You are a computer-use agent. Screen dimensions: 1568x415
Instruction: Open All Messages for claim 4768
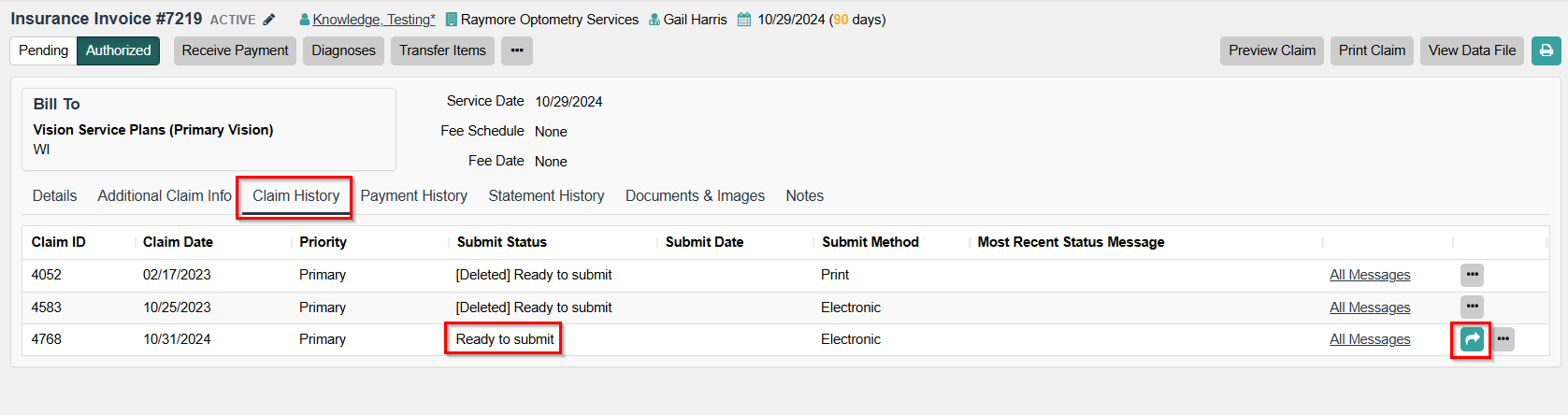(x=1370, y=339)
